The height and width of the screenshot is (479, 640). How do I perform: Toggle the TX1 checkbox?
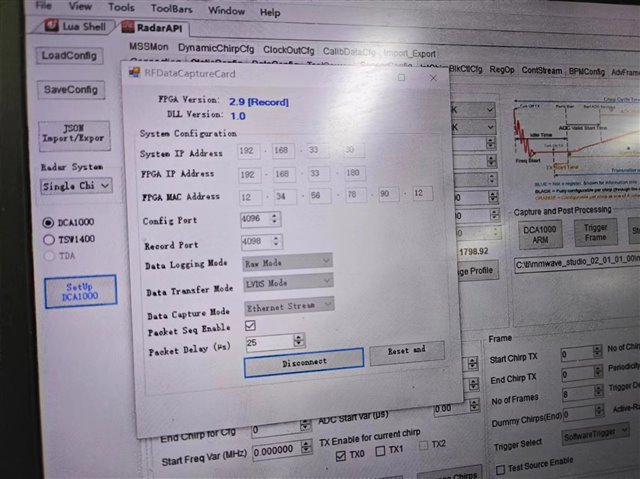[380, 451]
